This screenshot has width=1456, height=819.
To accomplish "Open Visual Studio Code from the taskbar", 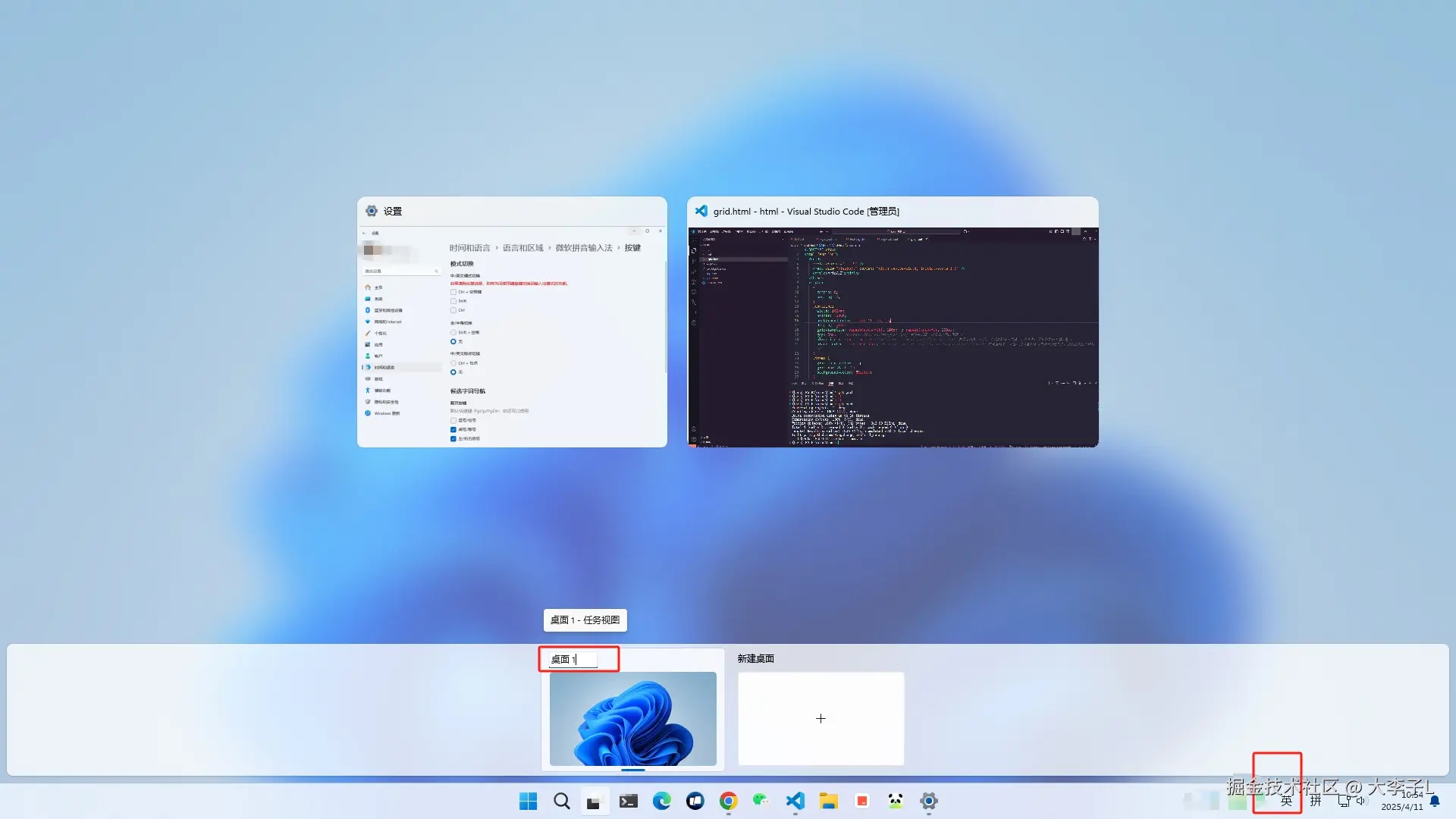I will [x=795, y=801].
